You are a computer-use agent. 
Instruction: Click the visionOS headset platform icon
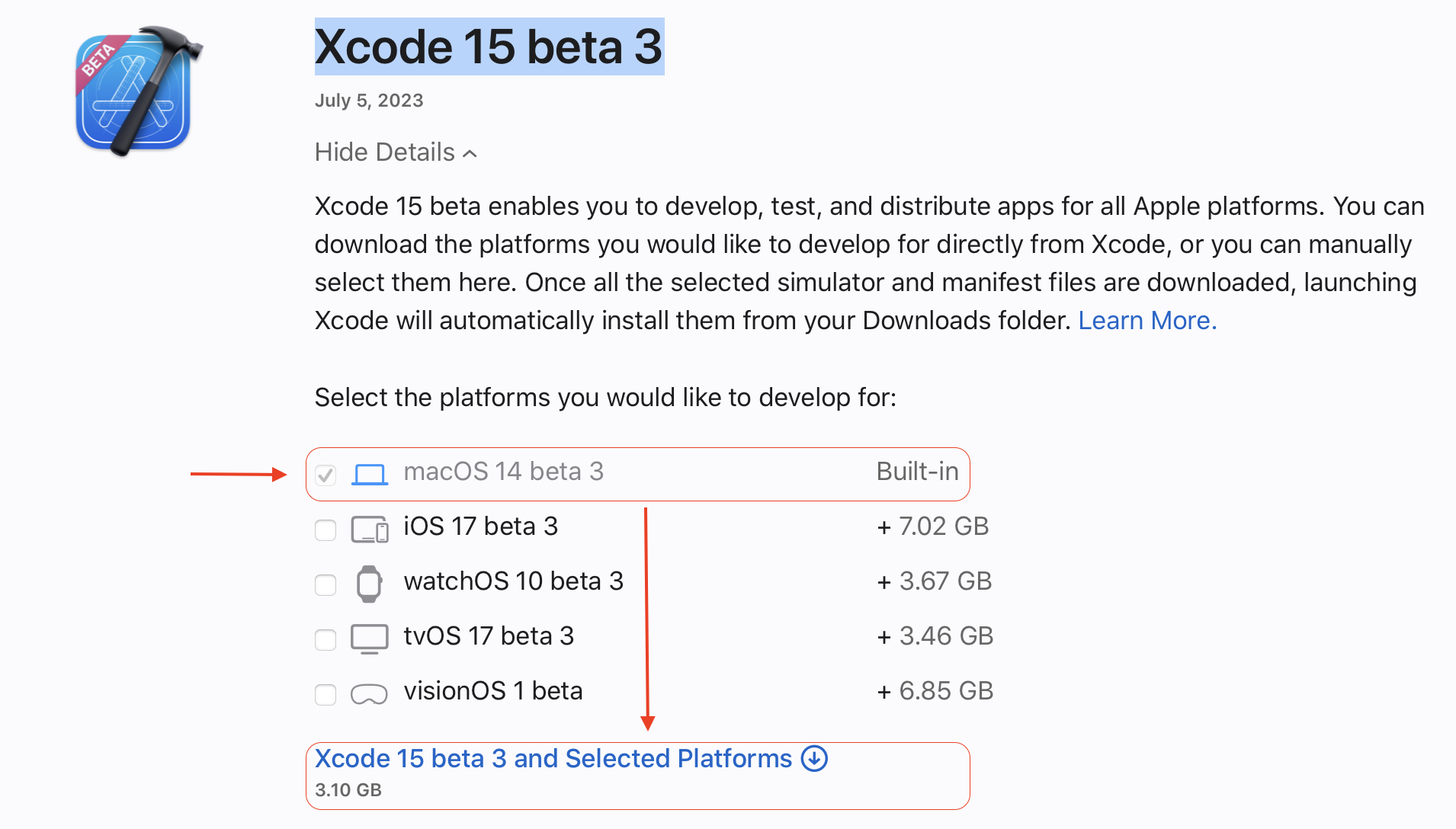pos(369,693)
